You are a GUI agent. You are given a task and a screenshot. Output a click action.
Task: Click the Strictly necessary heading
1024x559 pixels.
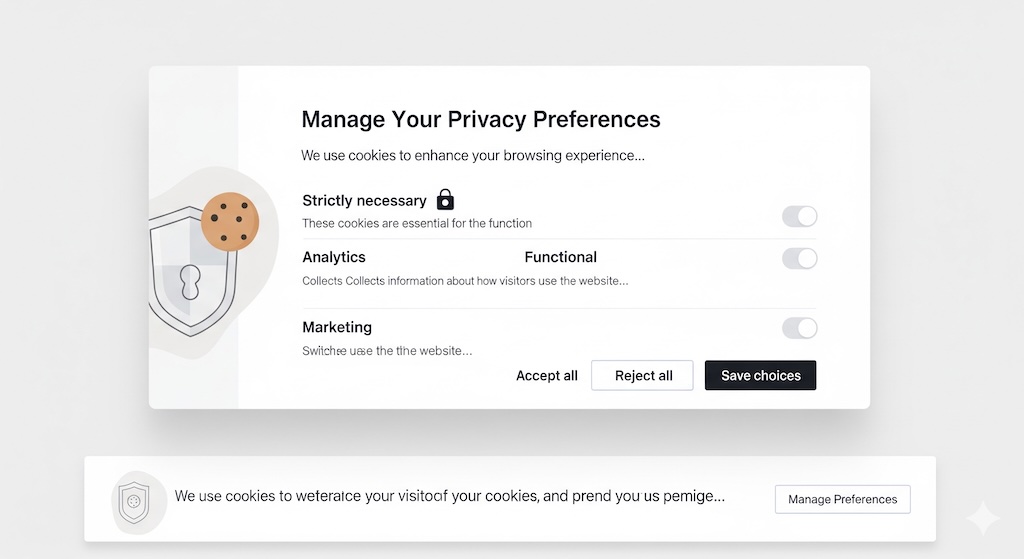[364, 201]
